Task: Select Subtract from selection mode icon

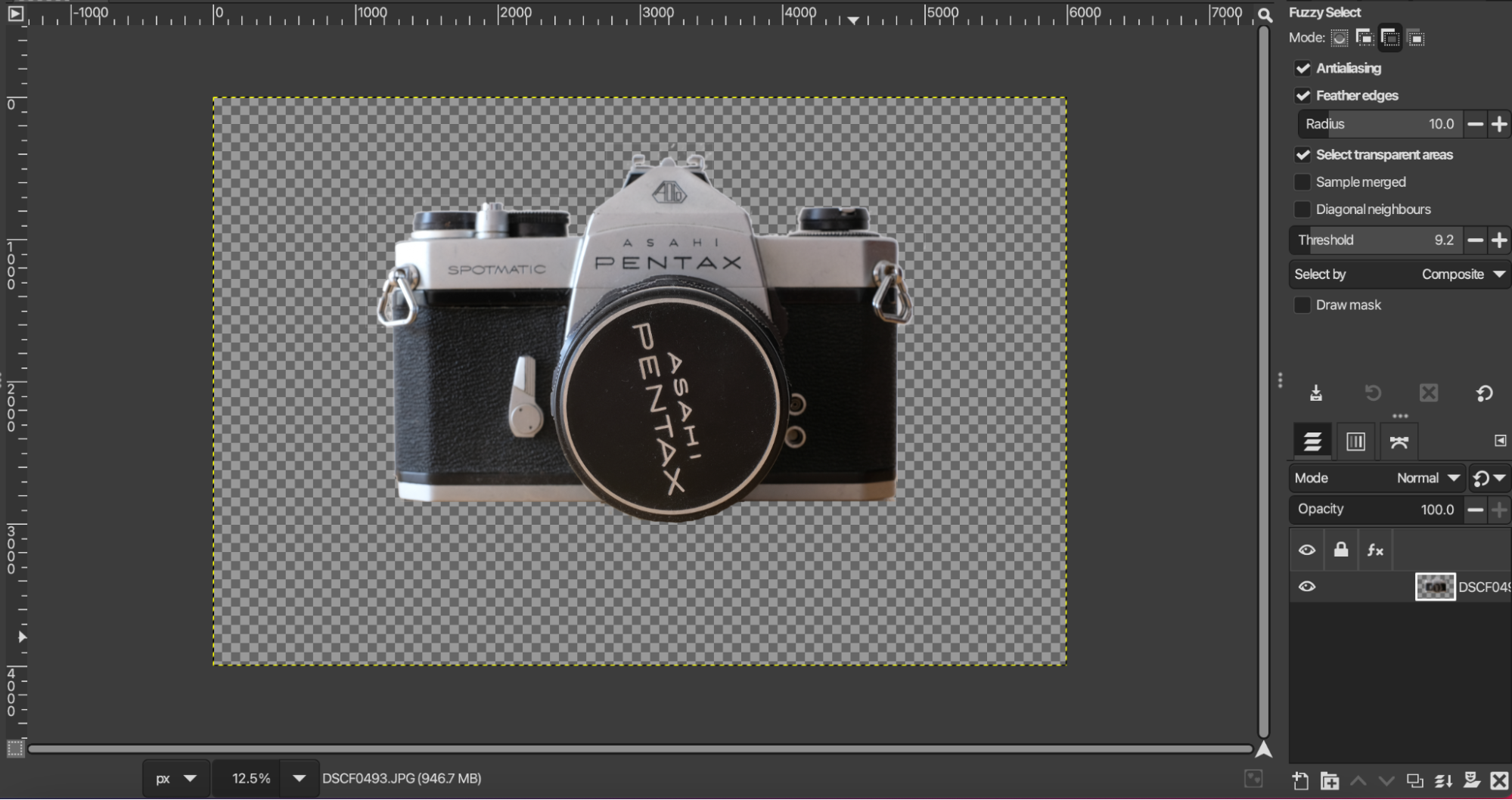Action: pos(1390,38)
